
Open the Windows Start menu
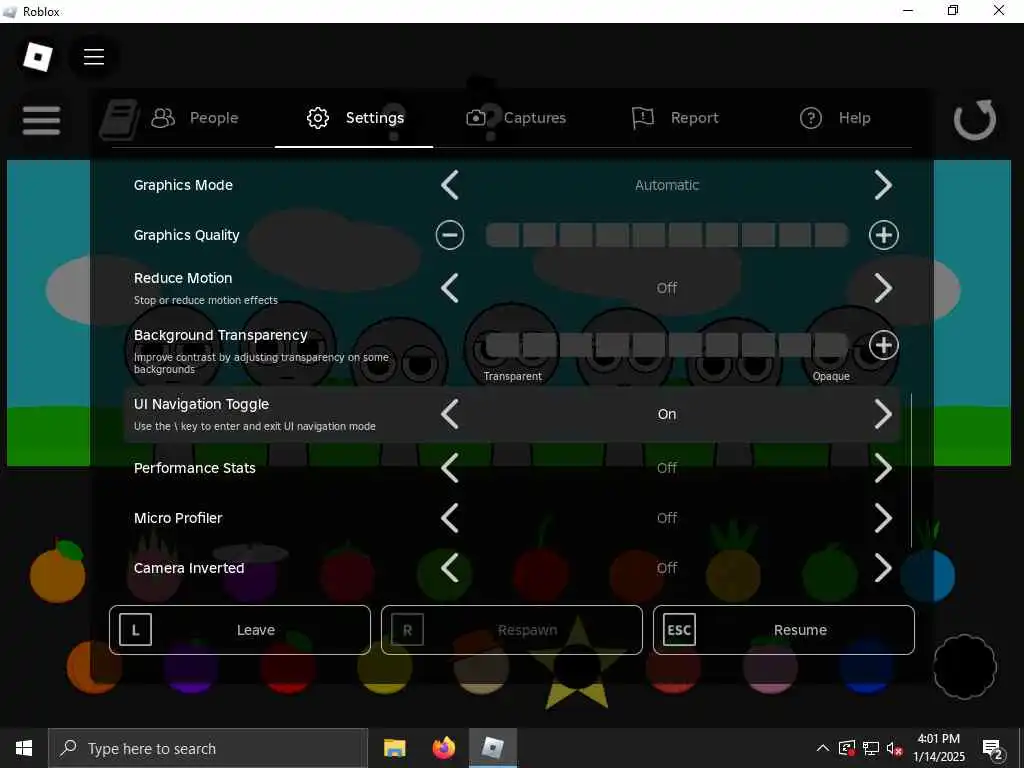24,748
